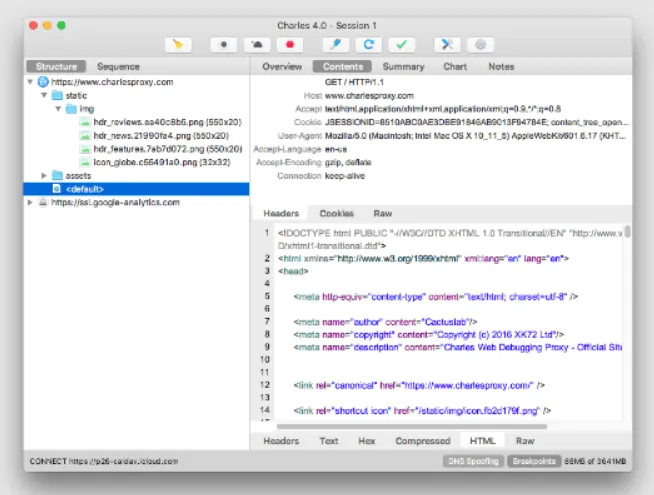The width and height of the screenshot is (654, 495).
Task: Switch to the Structure view
Action: (x=56, y=66)
